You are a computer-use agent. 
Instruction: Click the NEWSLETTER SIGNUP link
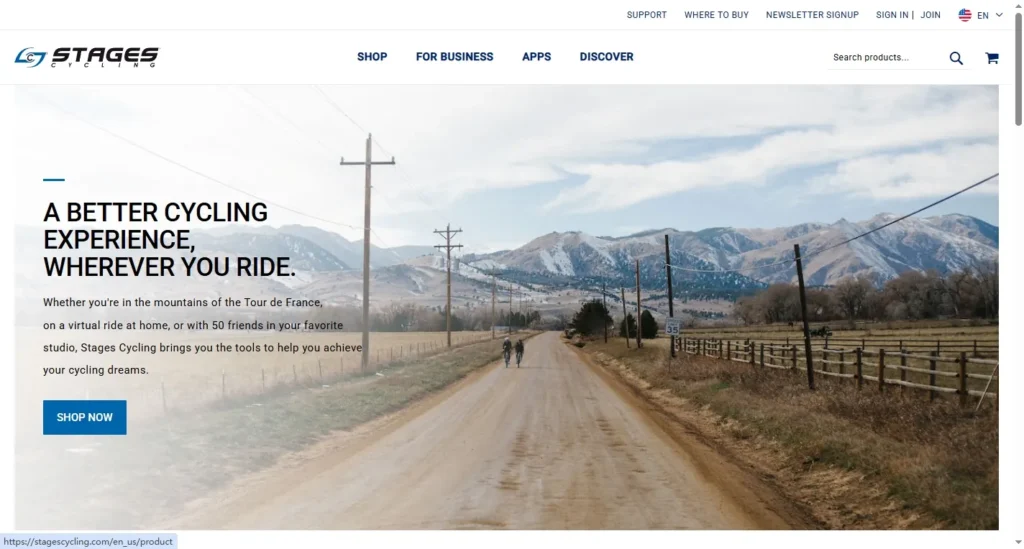coord(812,15)
